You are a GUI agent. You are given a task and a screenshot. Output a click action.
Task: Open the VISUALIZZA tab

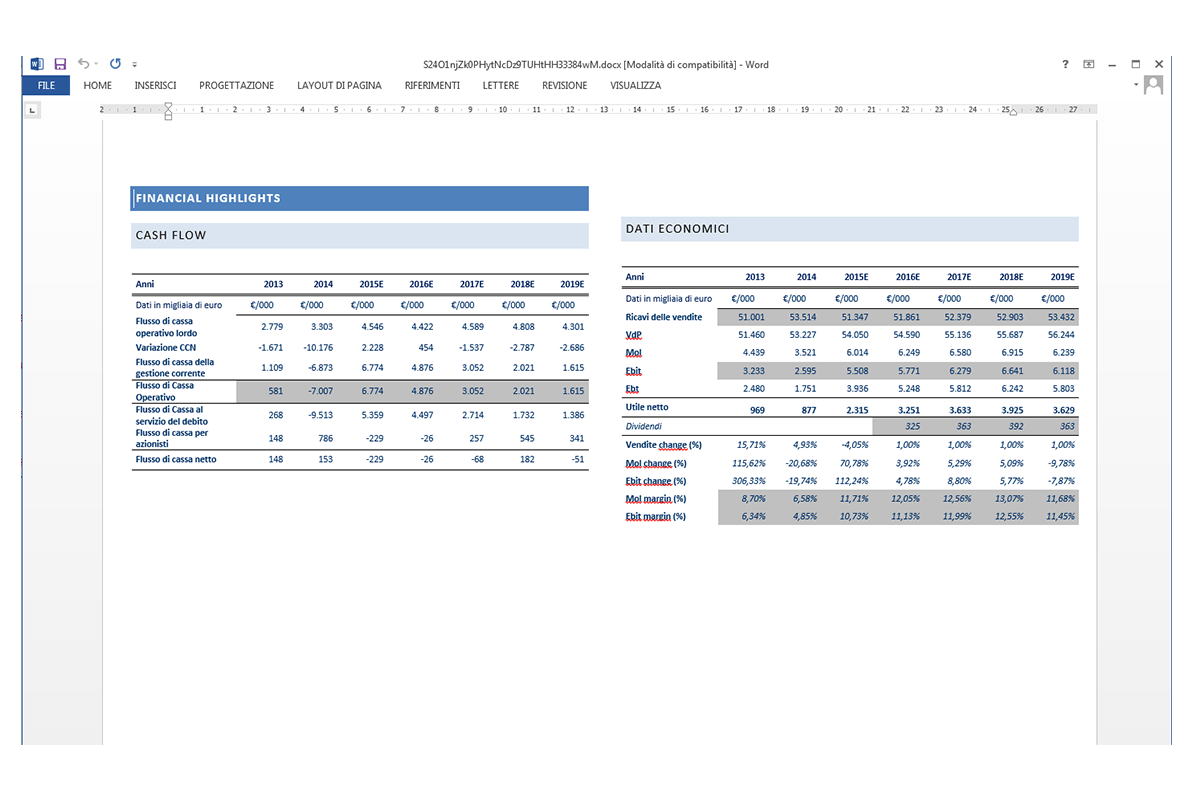coord(635,85)
